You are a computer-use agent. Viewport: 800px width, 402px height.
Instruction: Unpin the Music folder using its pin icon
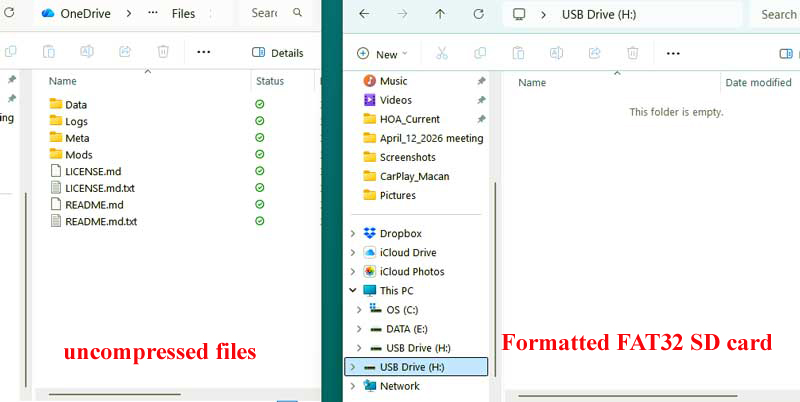pyautogui.click(x=481, y=81)
